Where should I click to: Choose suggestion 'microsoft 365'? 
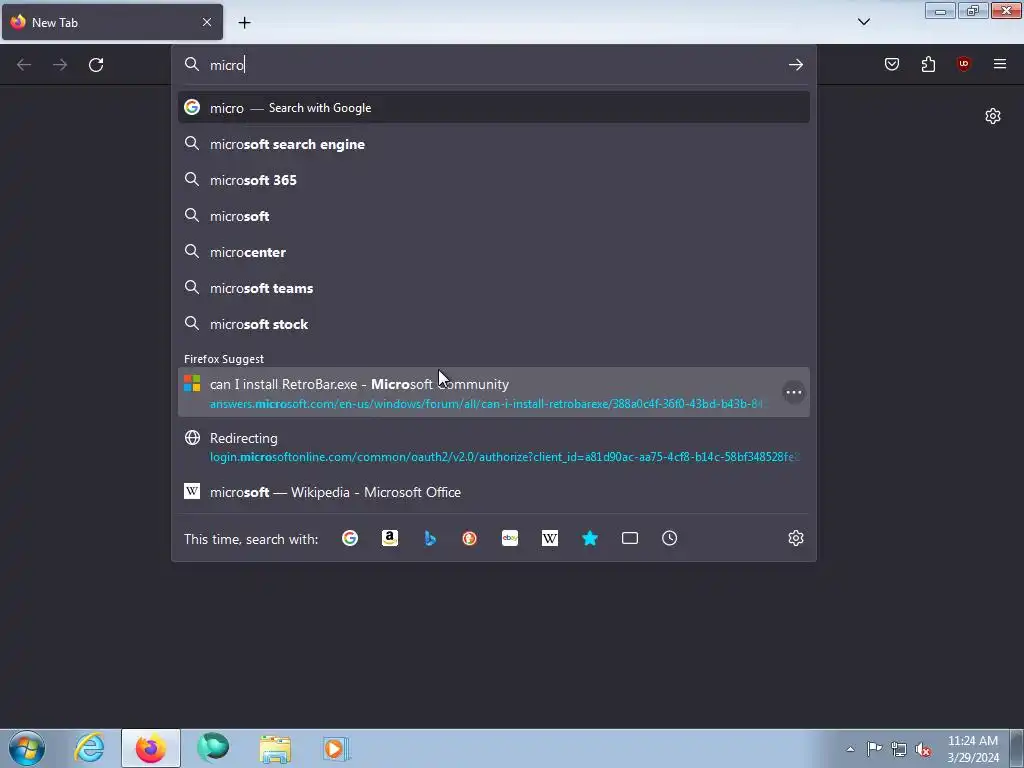click(494, 180)
